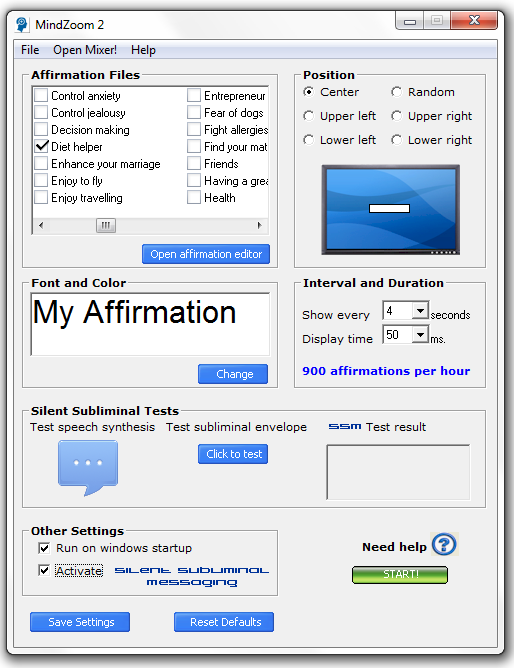514x668 pixels.
Task: Select the Center position radio button
Action: (309, 92)
